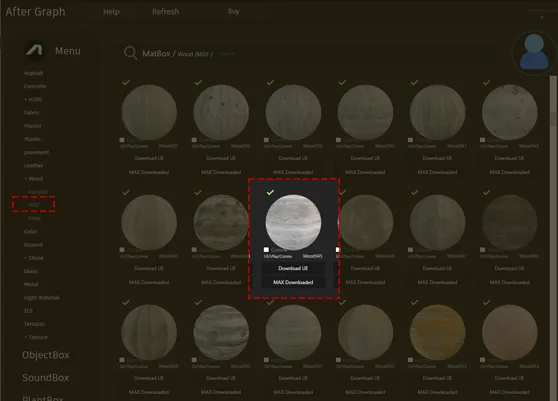Image resolution: width=558 pixels, height=401 pixels.
Task: Toggle the Corona checkbox under the top-right material
Action: 483,140
